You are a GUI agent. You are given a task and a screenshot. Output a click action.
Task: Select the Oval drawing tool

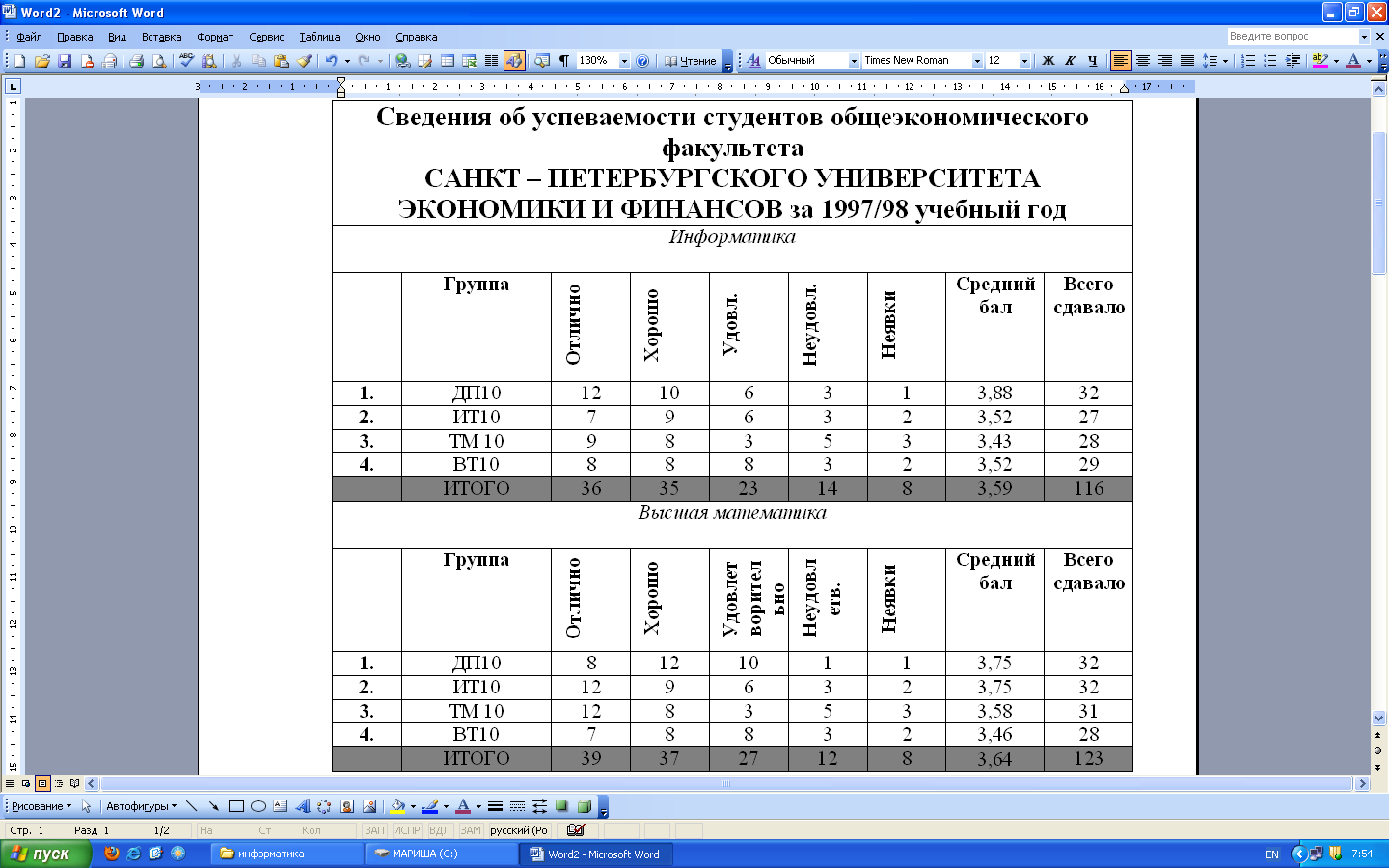(x=258, y=806)
